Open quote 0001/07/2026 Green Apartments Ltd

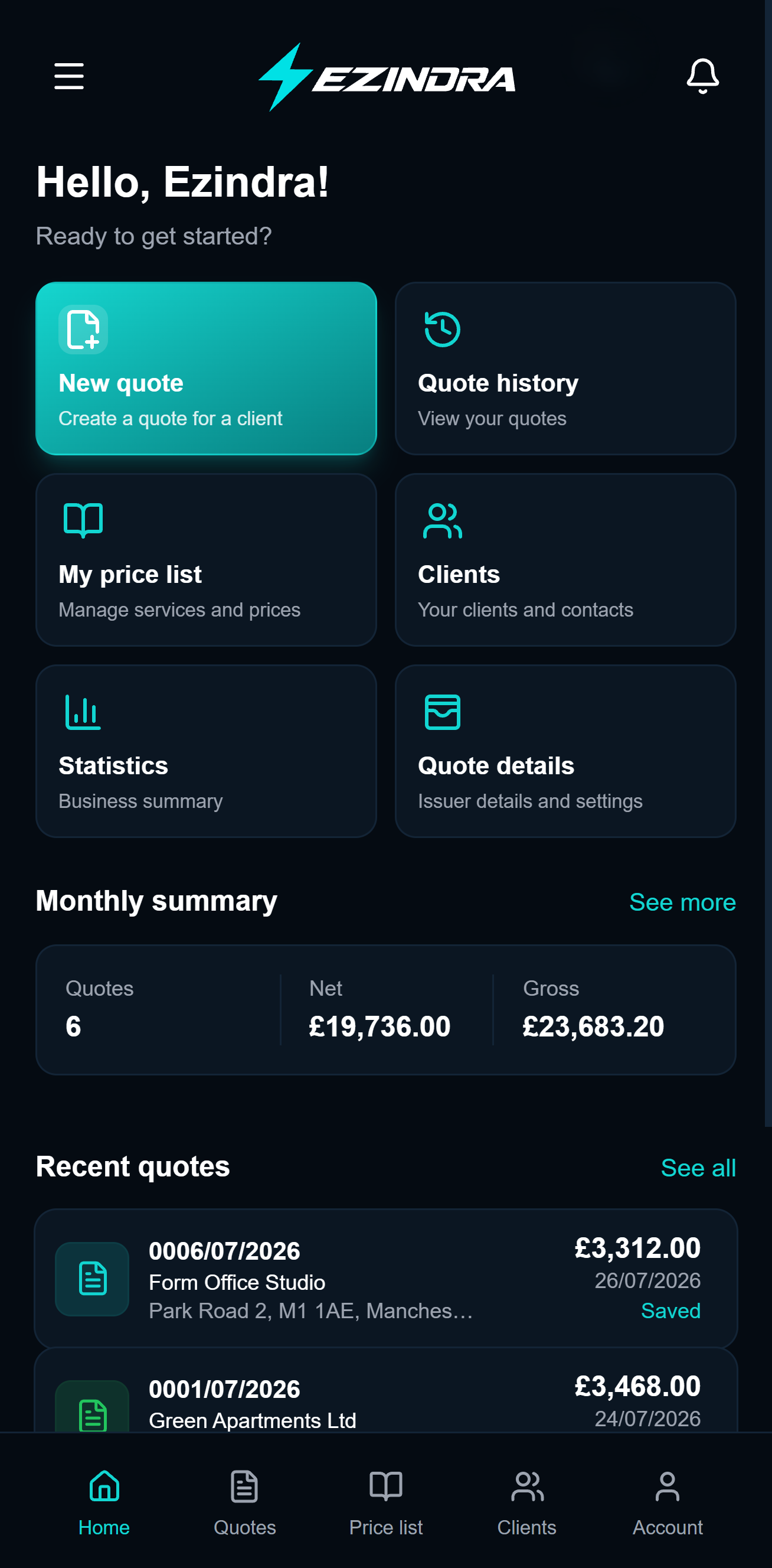385,1390
